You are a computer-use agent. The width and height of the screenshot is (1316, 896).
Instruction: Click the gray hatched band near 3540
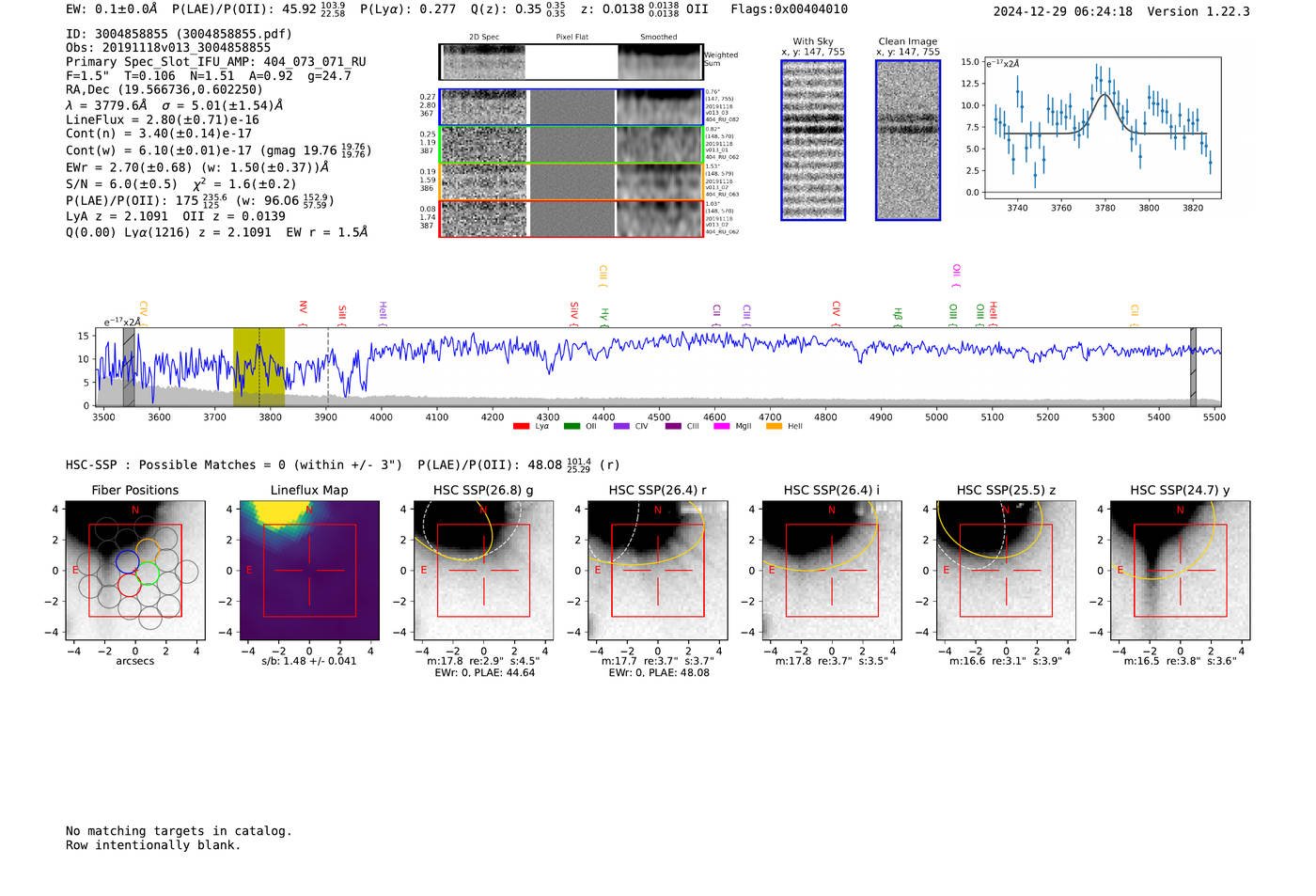pos(129,367)
